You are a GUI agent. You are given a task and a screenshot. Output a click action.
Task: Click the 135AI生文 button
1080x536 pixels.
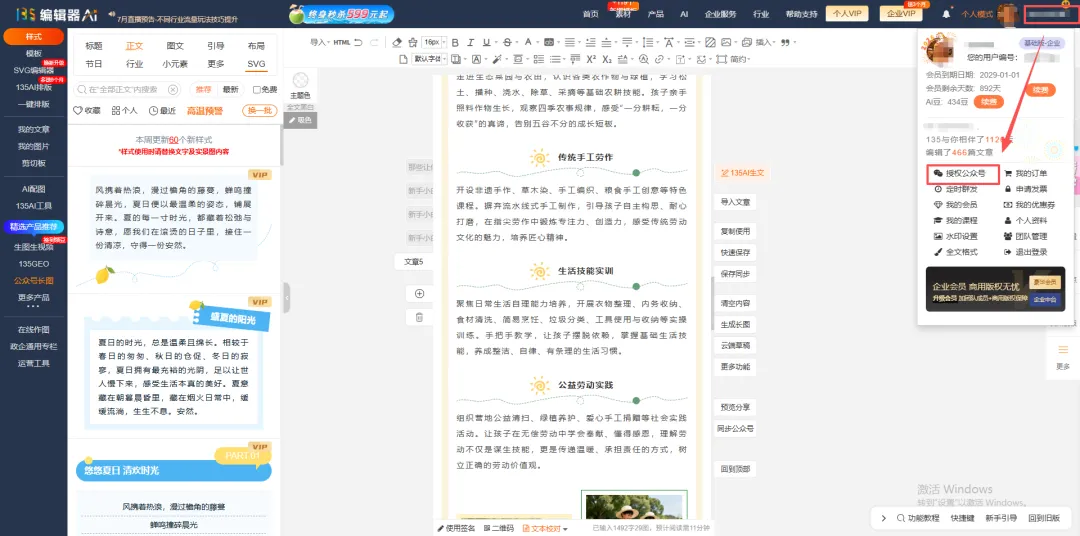[742, 173]
